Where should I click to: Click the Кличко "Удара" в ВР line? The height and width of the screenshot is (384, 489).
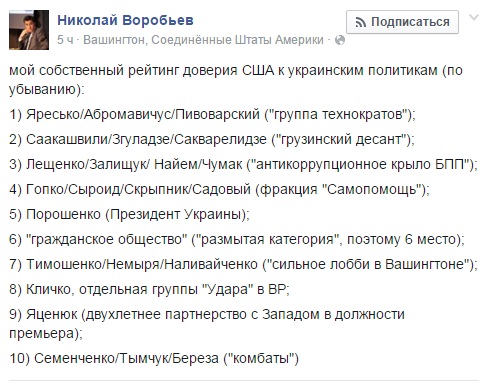click(149, 289)
